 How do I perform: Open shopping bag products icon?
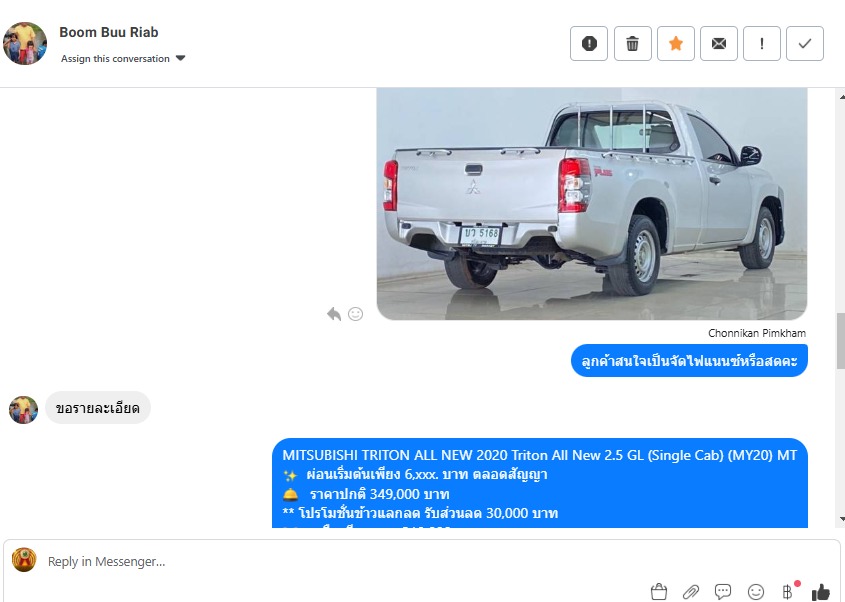click(x=659, y=592)
